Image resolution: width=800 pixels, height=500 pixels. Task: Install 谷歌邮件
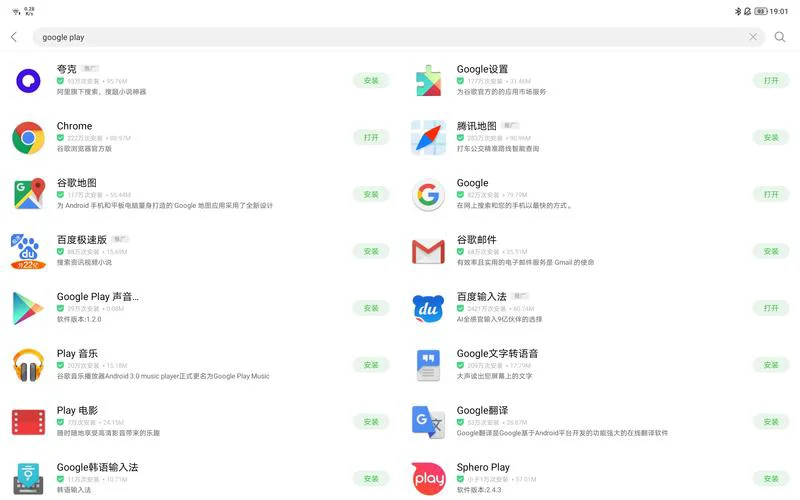[771, 252]
